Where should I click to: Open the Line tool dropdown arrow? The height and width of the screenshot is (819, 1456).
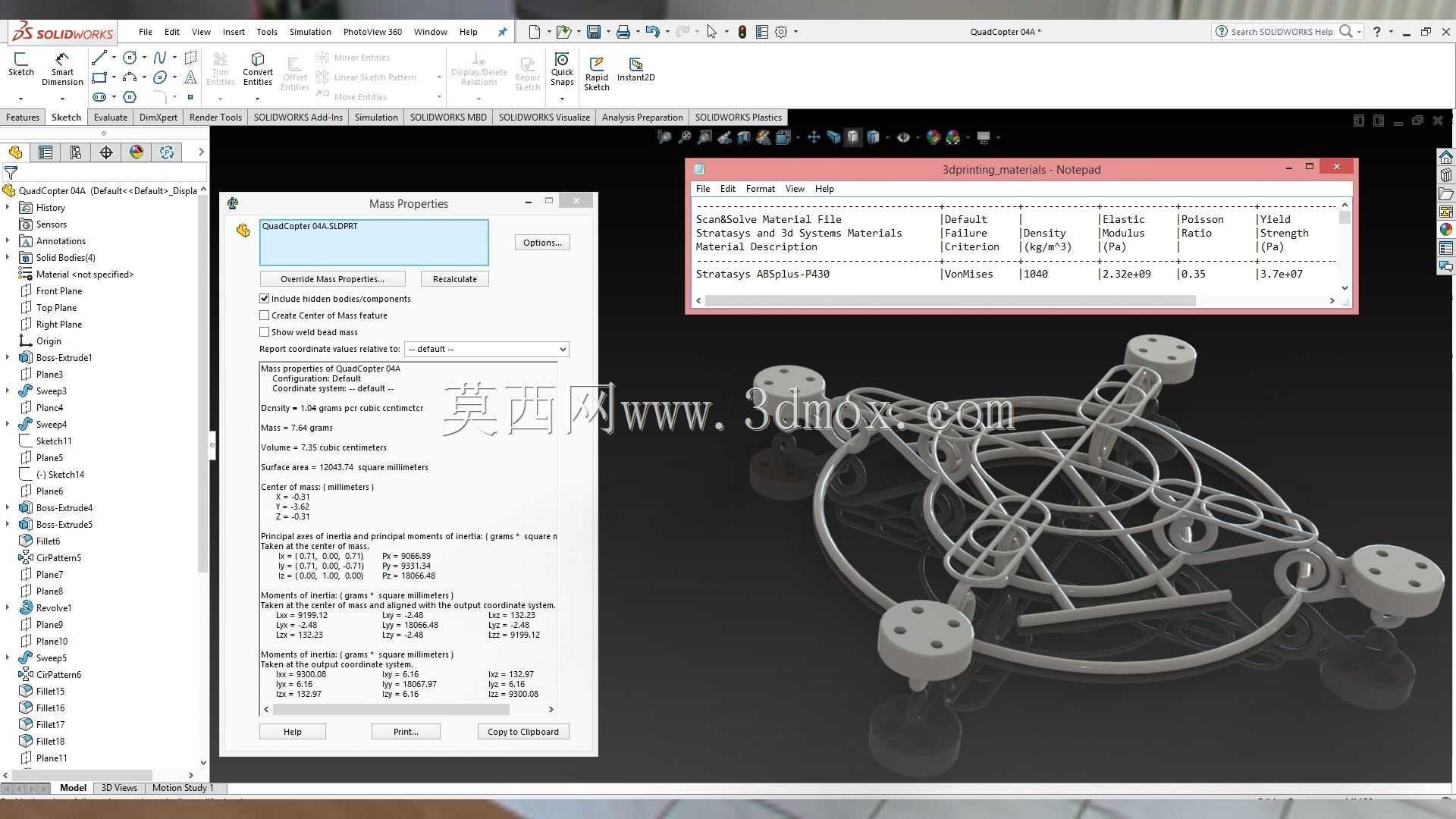click(x=114, y=58)
